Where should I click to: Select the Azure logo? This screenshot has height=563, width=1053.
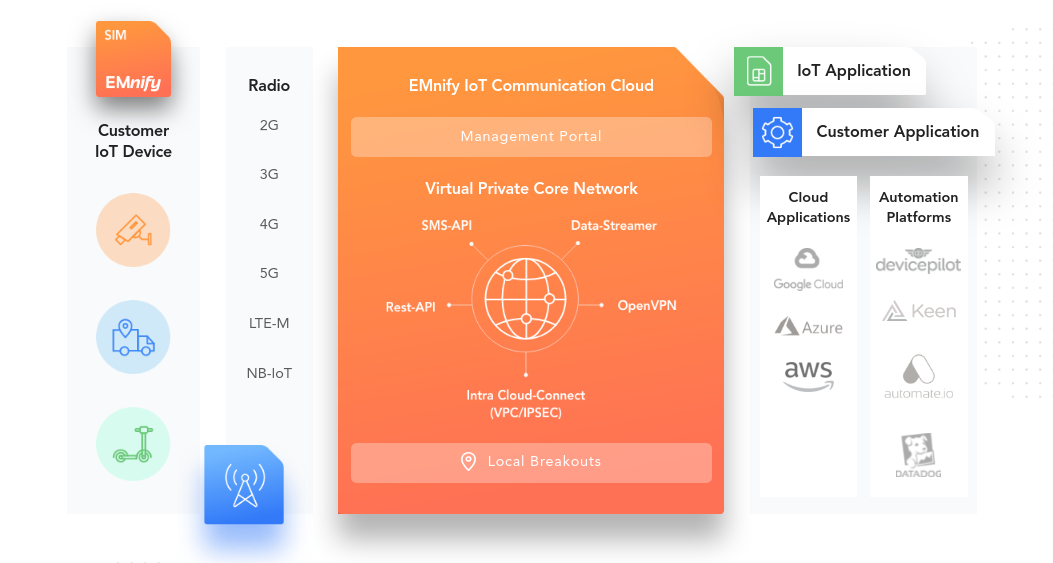pyautogui.click(x=809, y=327)
